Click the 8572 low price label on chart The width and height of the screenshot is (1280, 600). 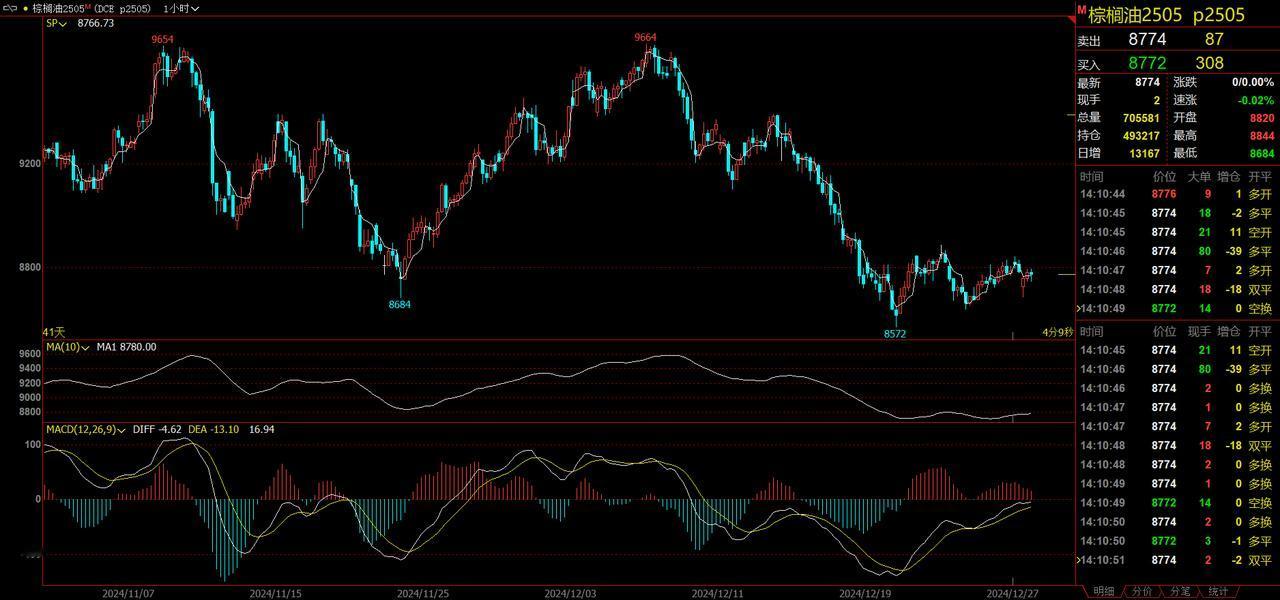coord(894,334)
